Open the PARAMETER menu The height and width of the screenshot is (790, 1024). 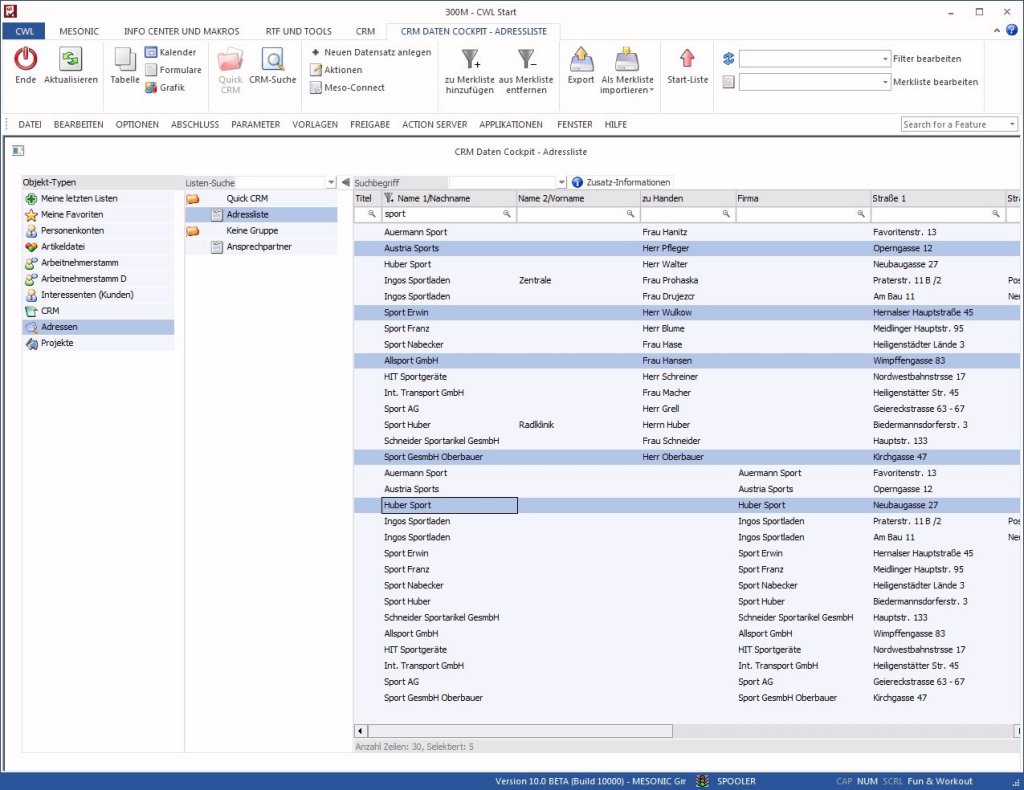pyautogui.click(x=255, y=125)
